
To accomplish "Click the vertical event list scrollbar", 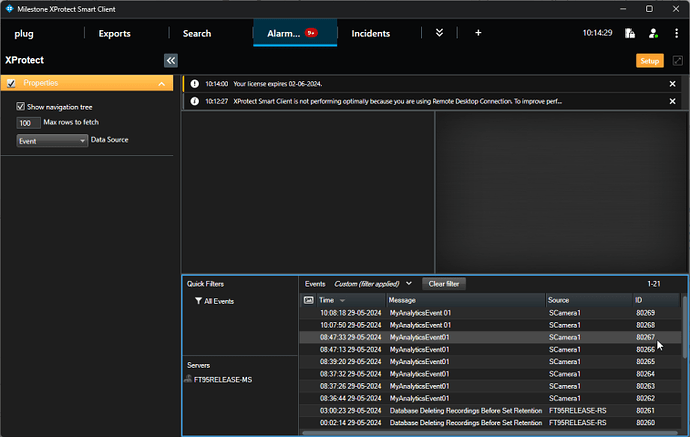I will coord(685,327).
